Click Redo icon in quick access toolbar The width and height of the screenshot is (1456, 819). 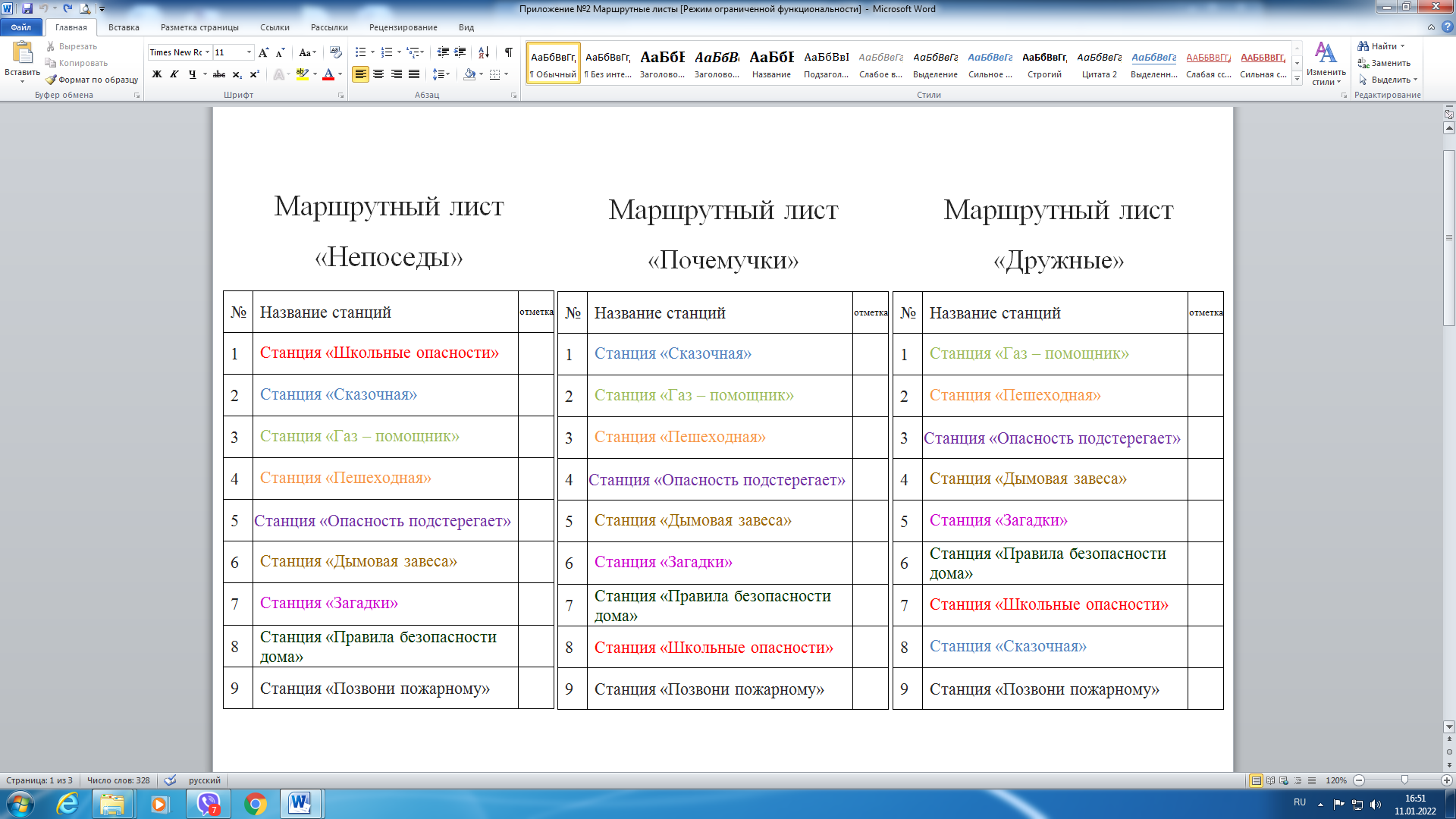[68, 9]
